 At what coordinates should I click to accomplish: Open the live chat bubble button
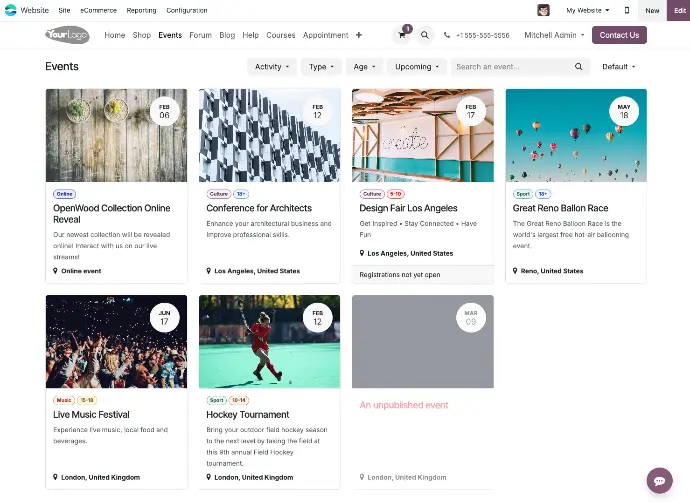click(659, 481)
